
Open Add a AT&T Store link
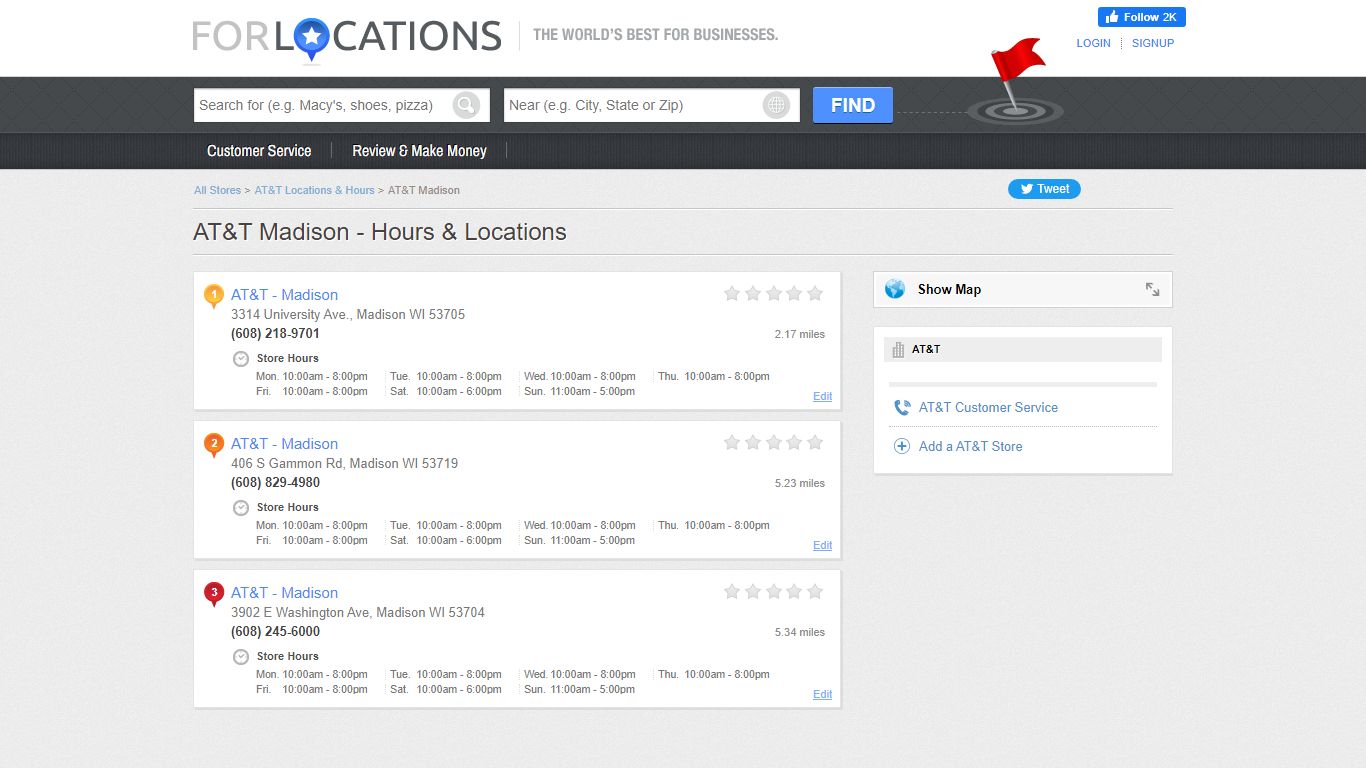[971, 447]
